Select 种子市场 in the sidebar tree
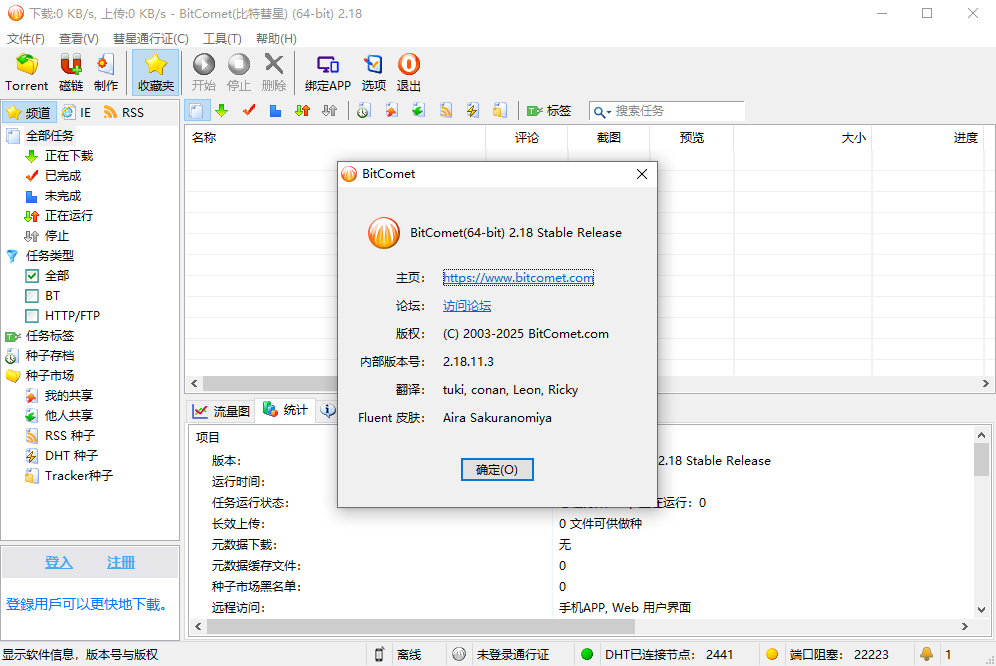The image size is (996, 666). [49, 376]
